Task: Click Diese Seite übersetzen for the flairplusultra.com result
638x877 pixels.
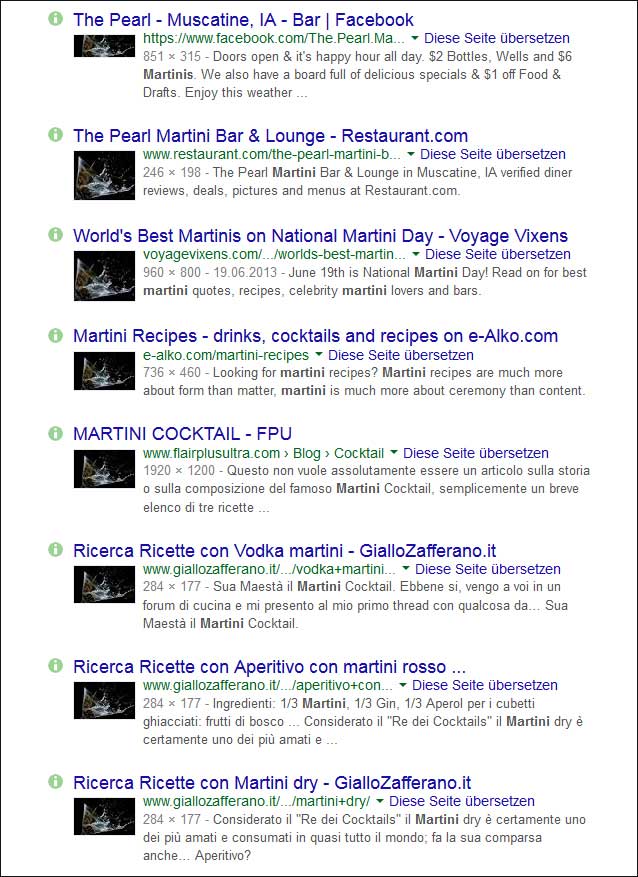Action: (x=476, y=452)
